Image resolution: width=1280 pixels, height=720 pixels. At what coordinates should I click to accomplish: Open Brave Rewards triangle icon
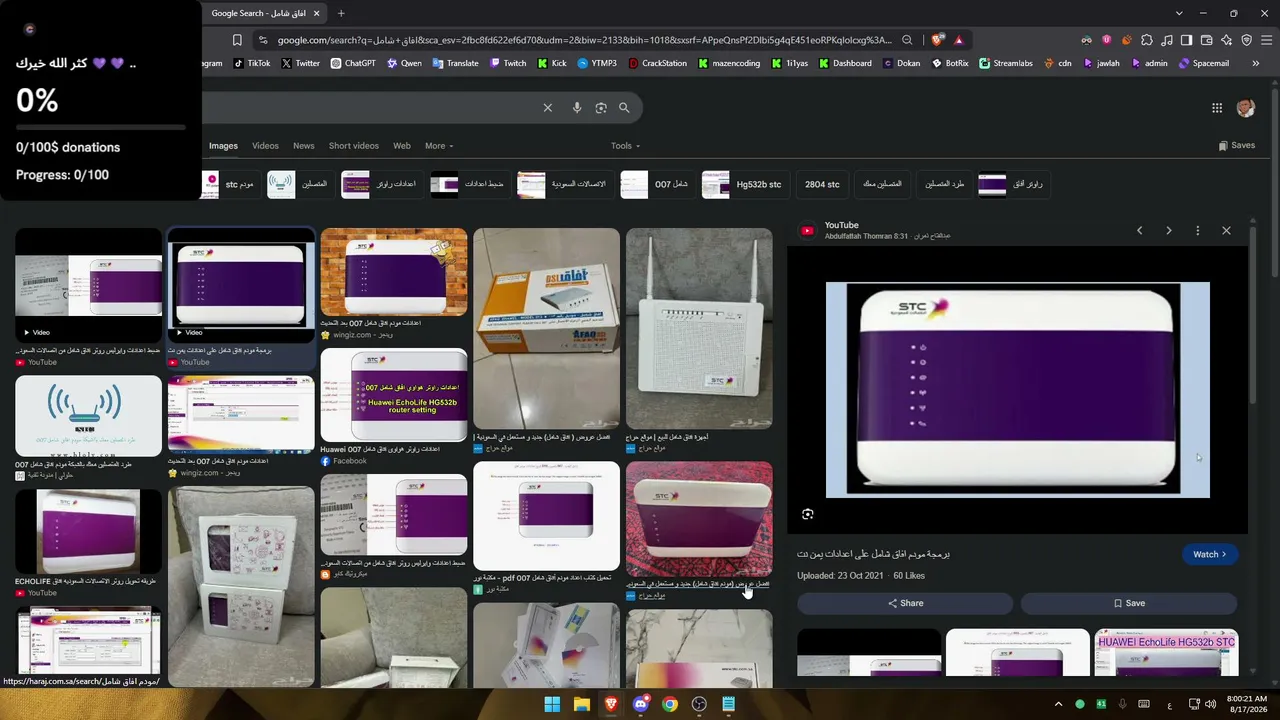coord(959,40)
